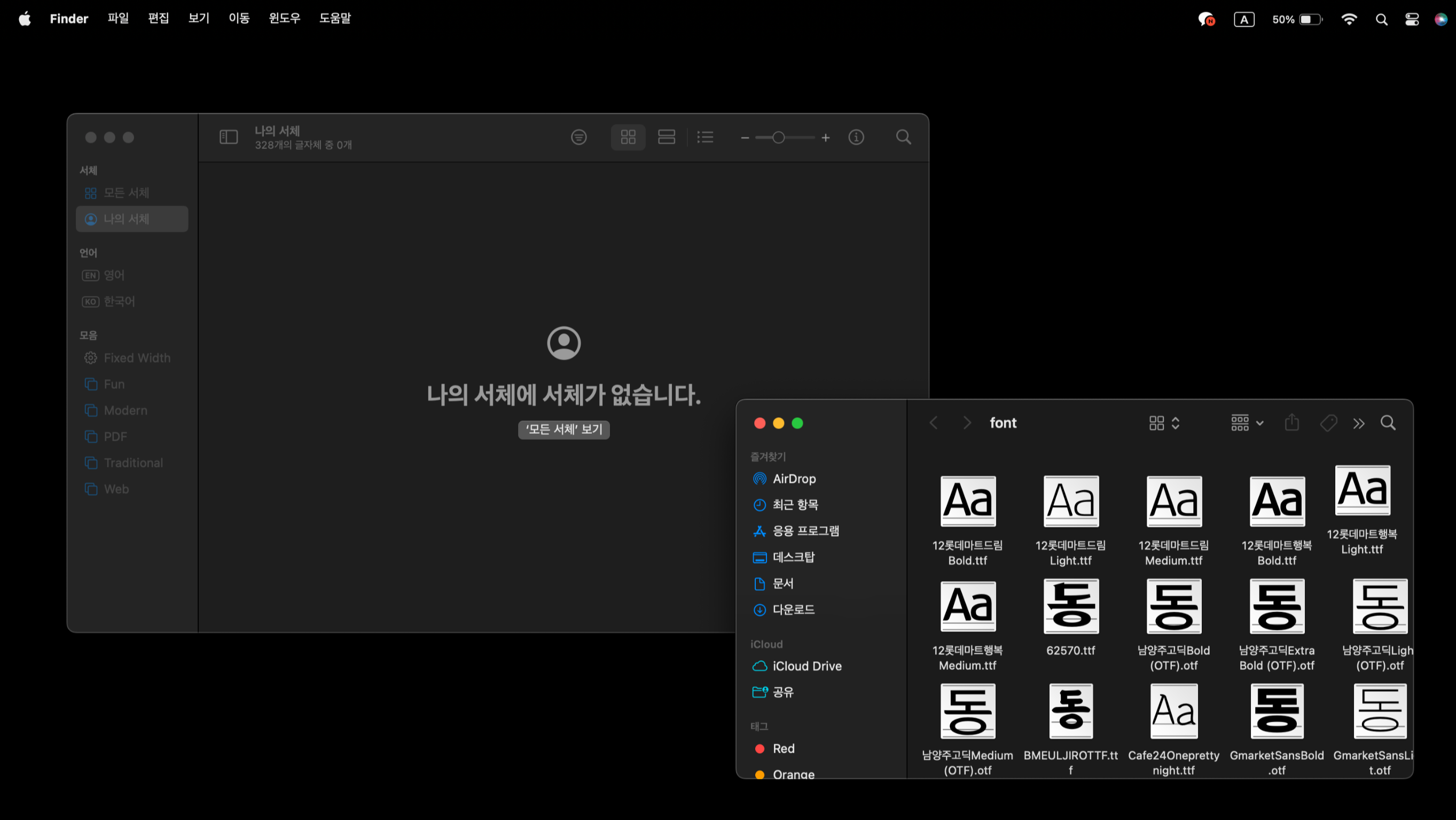The image size is (1456, 820).
Task: Select 12롯데마트드림Light.ttf font file
Action: coord(1070,501)
